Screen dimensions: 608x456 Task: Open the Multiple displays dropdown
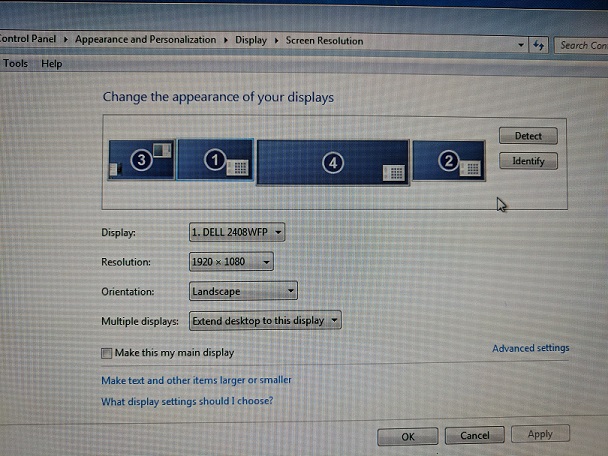(265, 321)
